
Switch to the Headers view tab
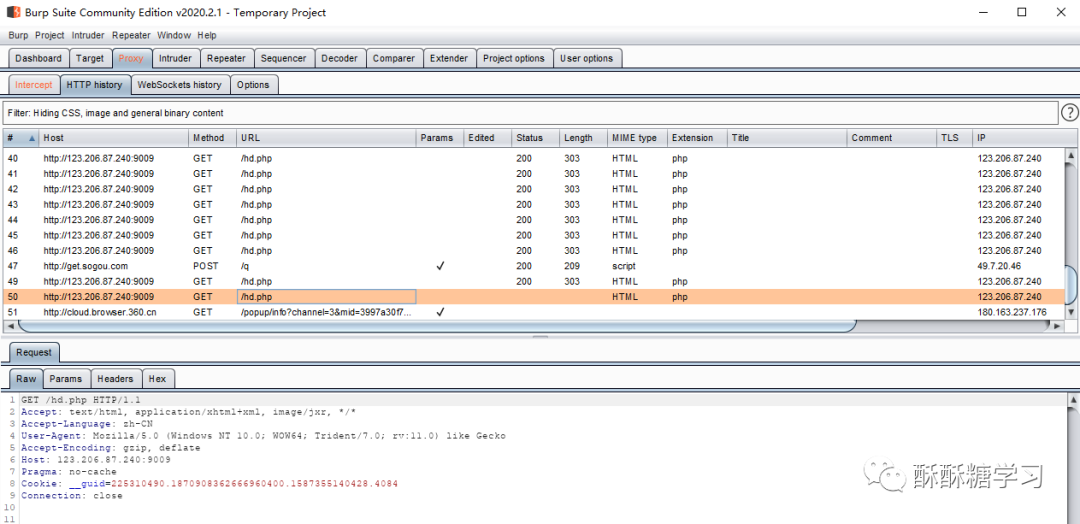click(x=115, y=379)
